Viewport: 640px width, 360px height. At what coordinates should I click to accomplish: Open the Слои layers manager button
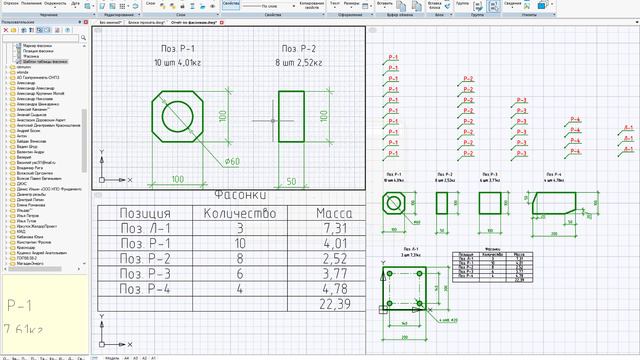point(150,4)
